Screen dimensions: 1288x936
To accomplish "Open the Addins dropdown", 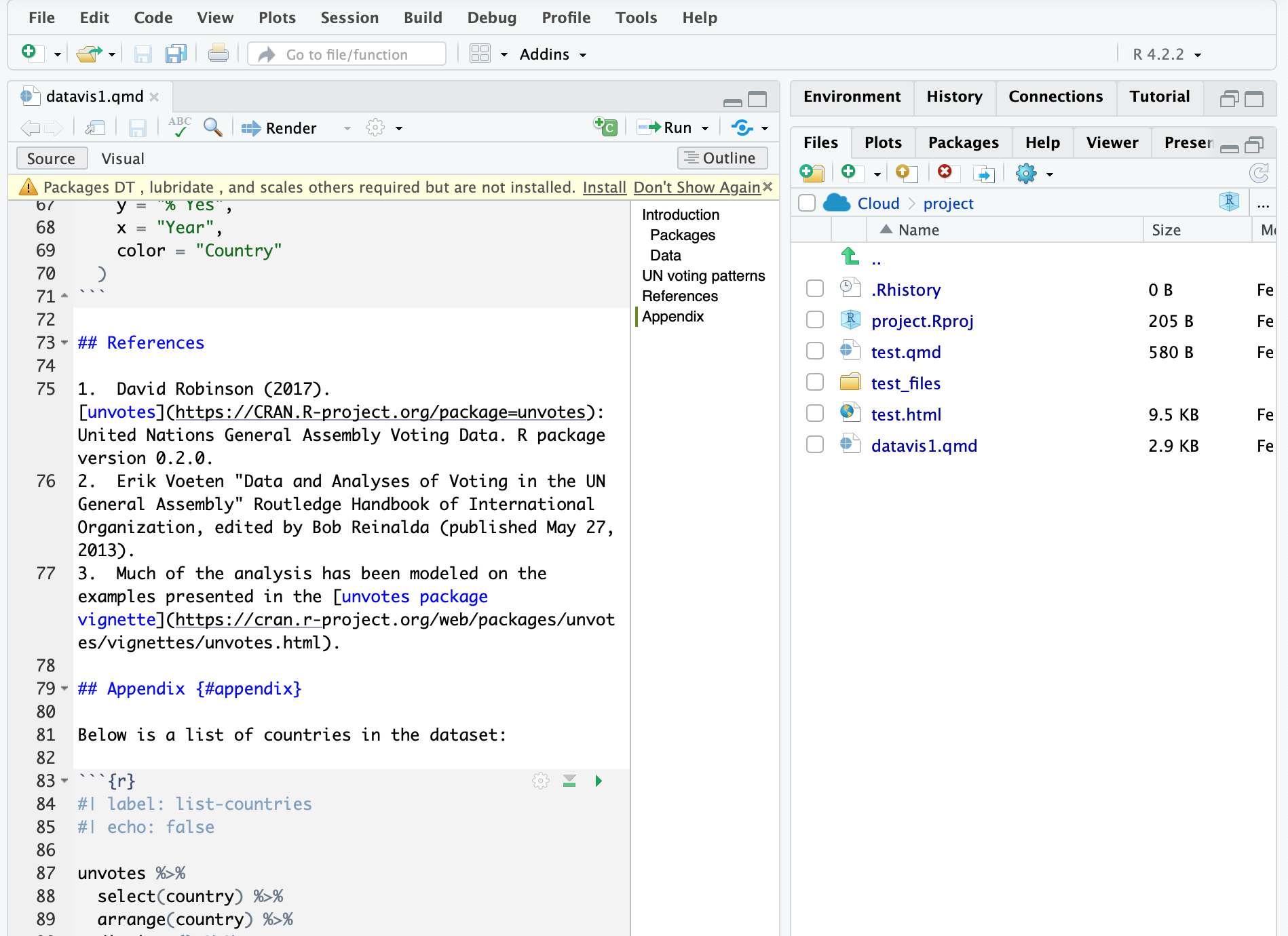I will [552, 54].
